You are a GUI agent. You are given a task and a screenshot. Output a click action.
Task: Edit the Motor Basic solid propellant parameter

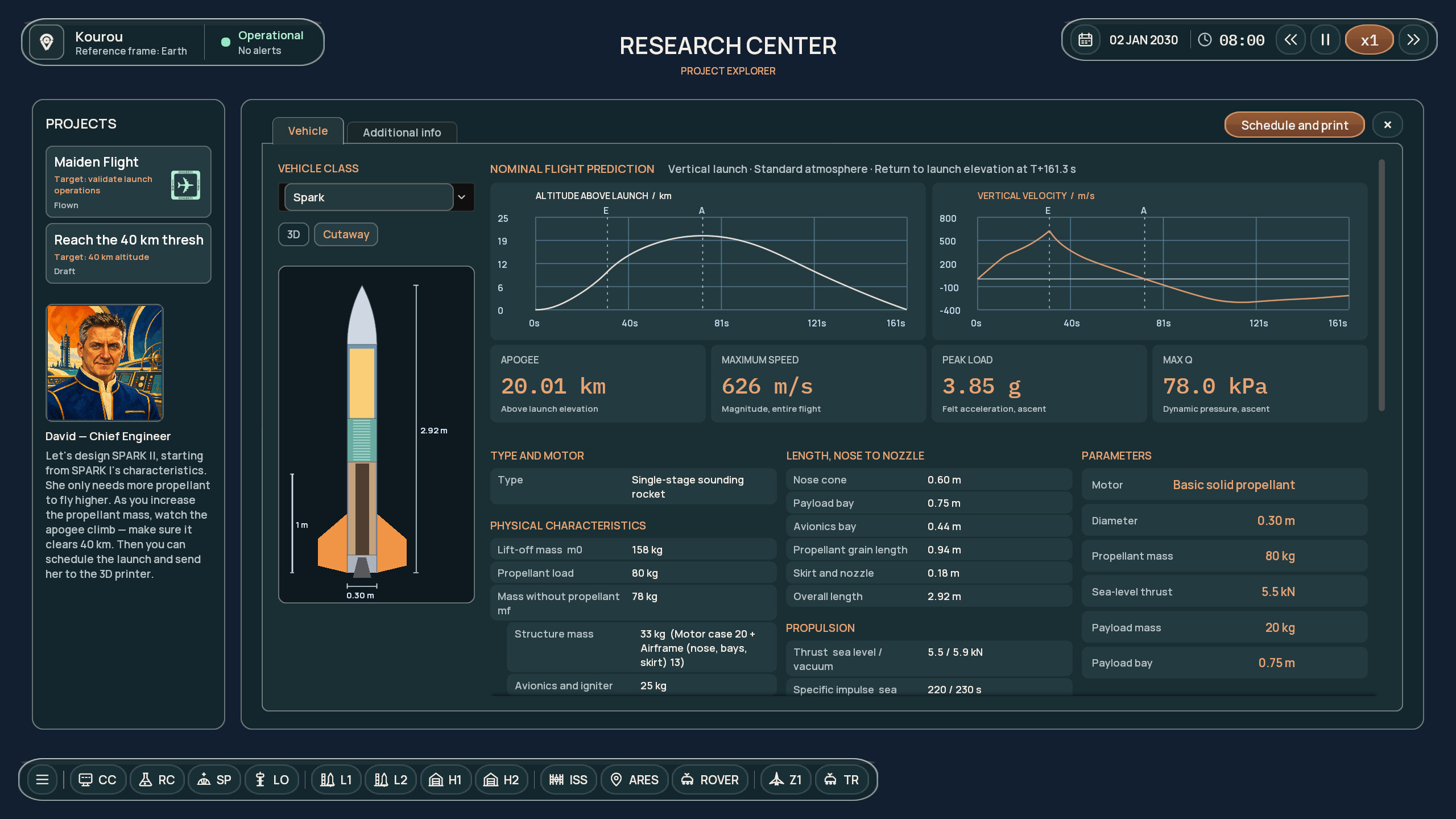[x=1224, y=485]
